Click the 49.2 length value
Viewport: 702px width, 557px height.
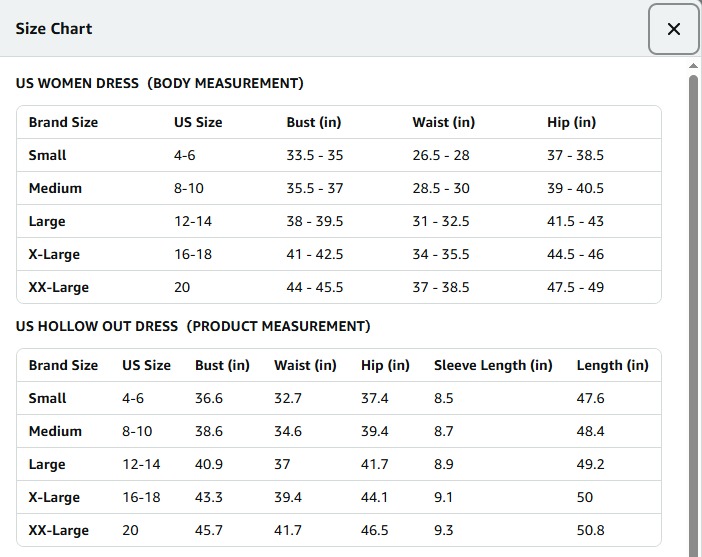590,464
